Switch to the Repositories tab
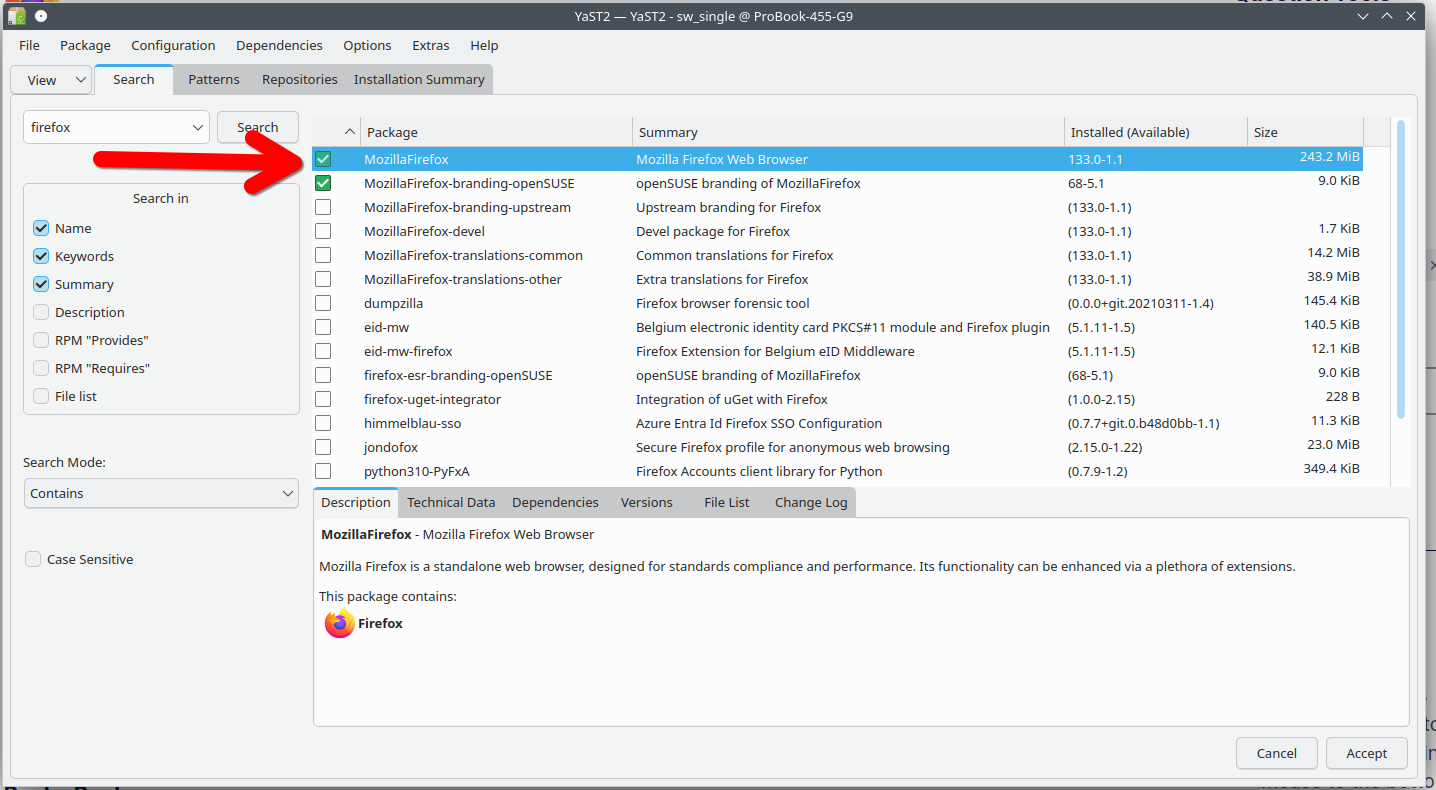This screenshot has height=790, width=1436. [300, 80]
